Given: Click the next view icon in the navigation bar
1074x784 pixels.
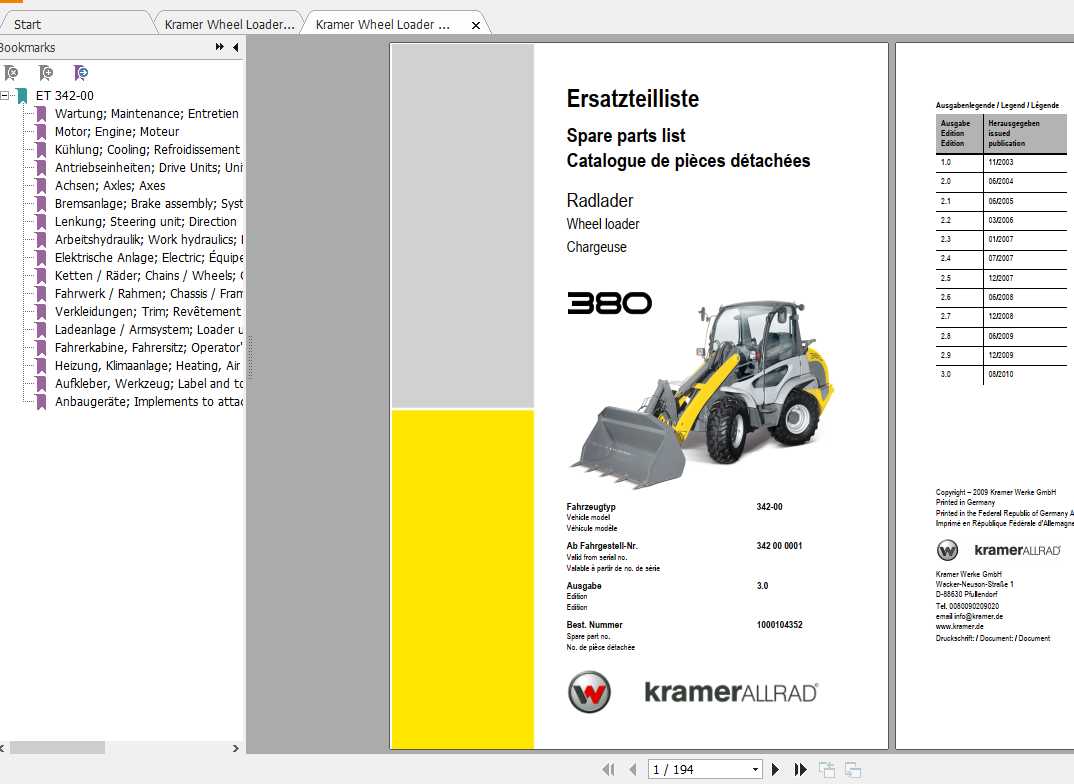Looking at the screenshot, I should (x=853, y=770).
